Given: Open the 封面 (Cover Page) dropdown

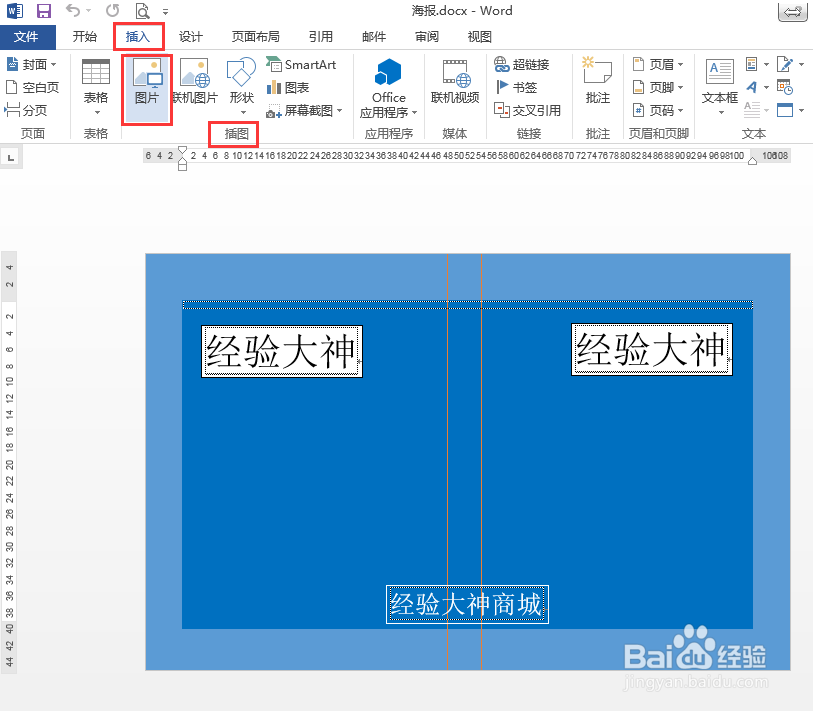Looking at the screenshot, I should (32, 64).
